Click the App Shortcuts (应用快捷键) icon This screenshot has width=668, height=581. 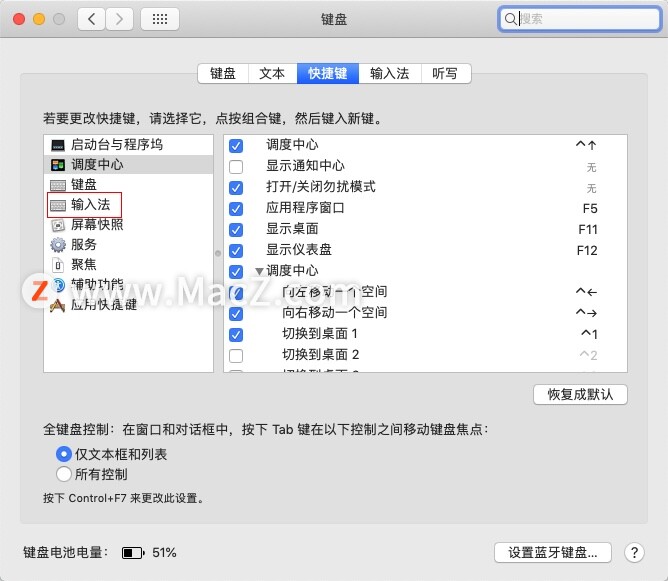58,305
